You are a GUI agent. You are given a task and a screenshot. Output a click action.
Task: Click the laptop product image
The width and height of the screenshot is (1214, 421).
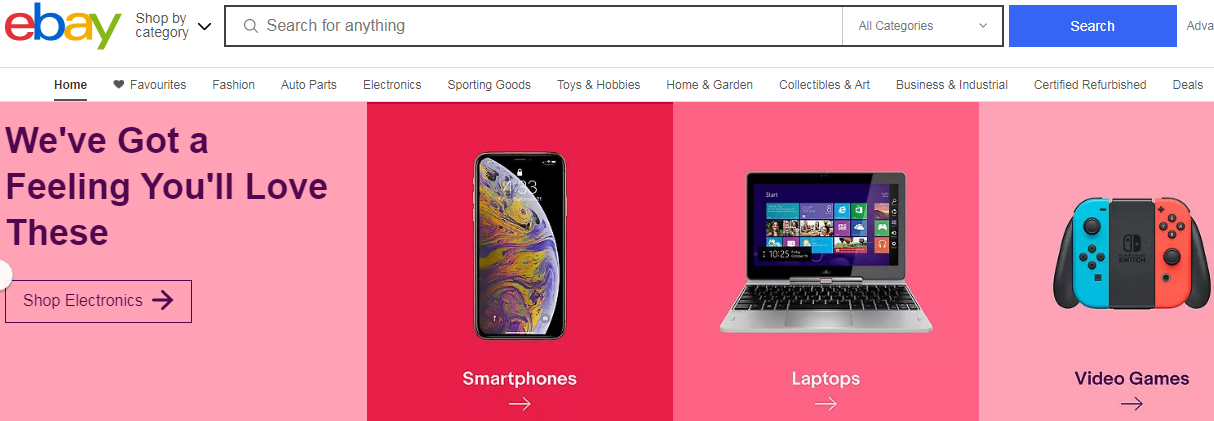point(826,252)
